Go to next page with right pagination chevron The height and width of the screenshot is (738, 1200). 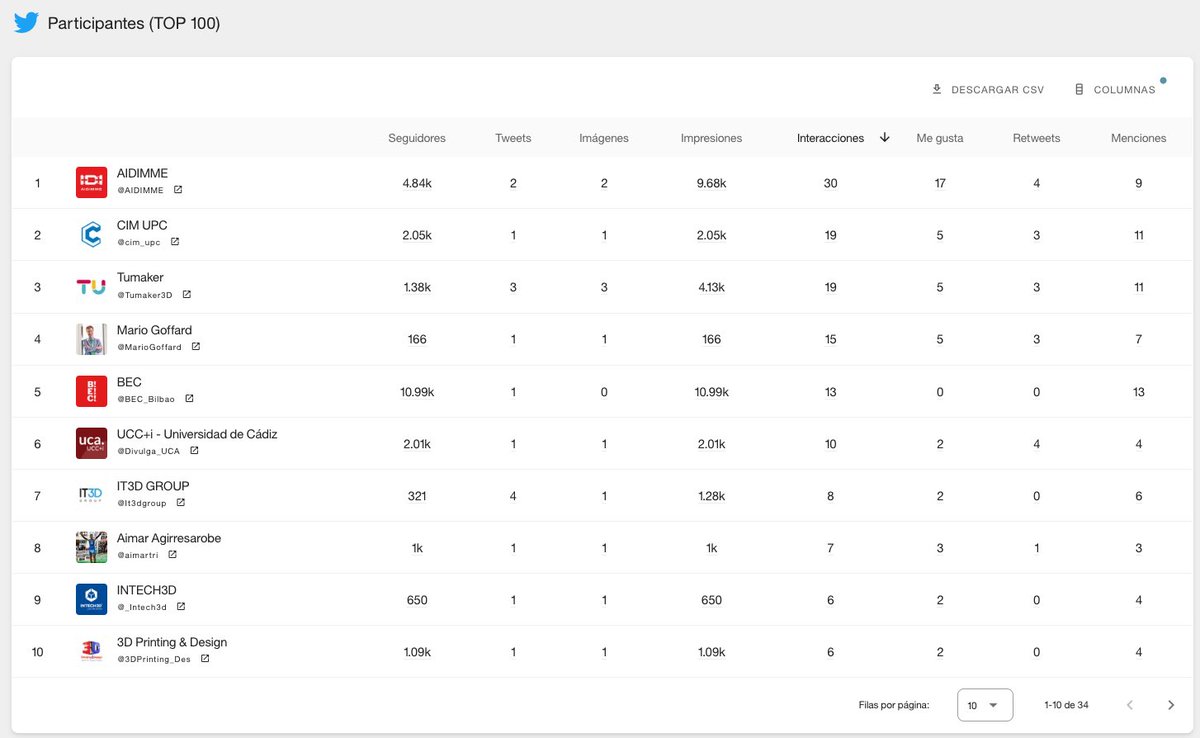(1171, 704)
